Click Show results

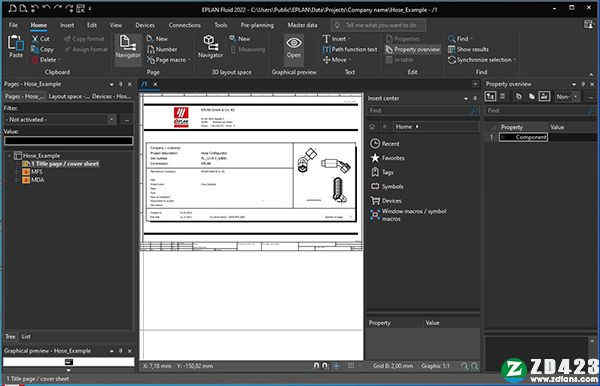coord(468,49)
